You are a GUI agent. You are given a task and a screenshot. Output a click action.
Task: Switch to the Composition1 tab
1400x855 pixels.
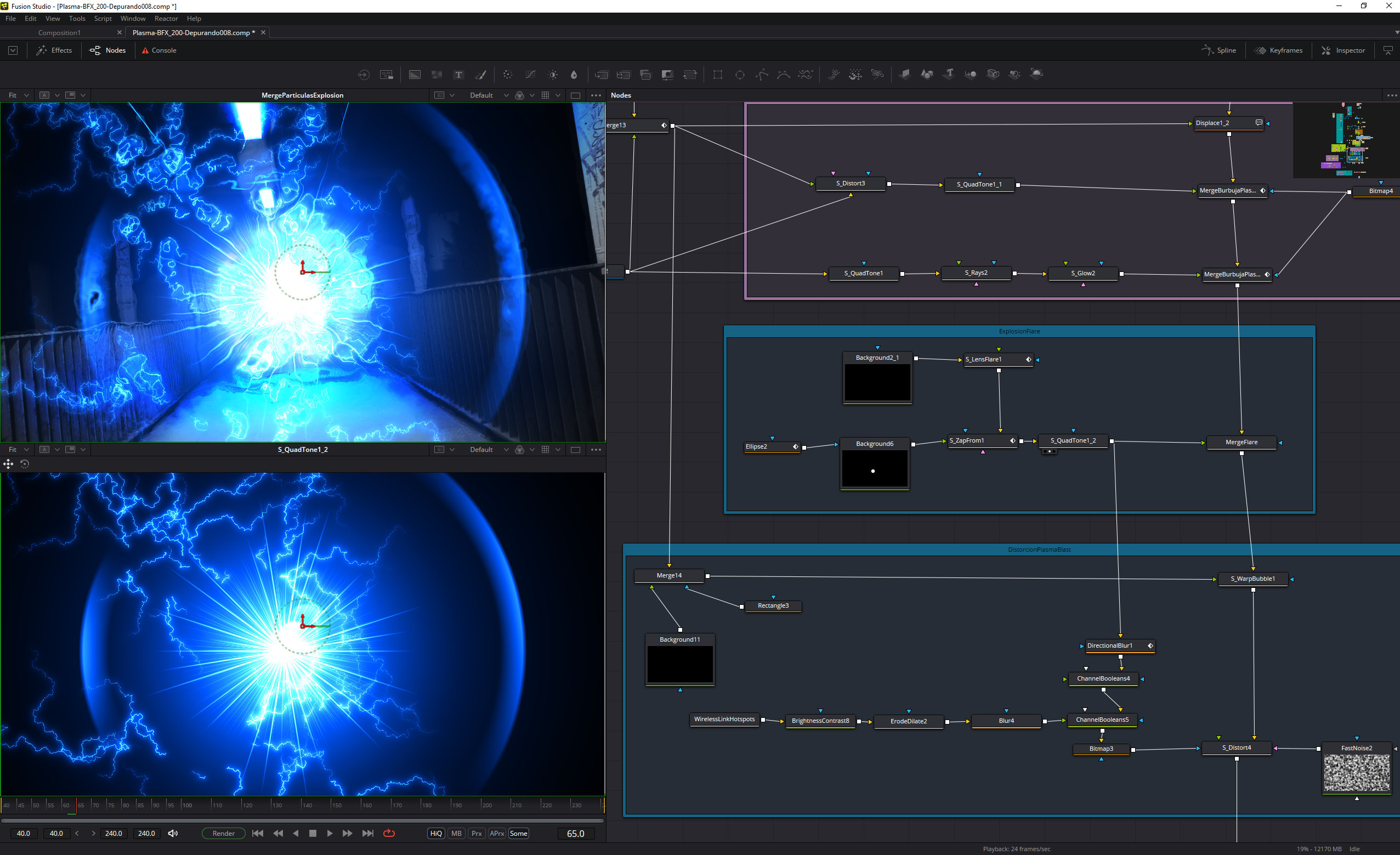click(59, 32)
